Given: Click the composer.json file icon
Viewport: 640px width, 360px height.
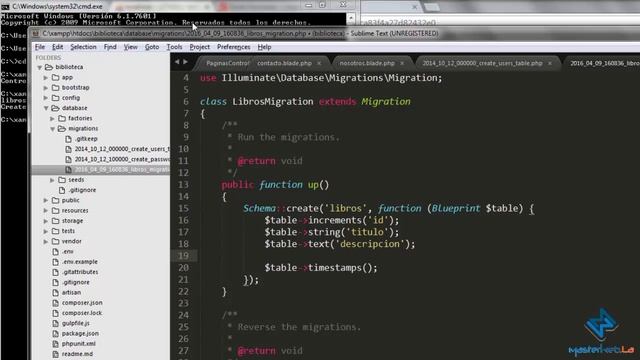Looking at the screenshot, I should click(x=56, y=303).
